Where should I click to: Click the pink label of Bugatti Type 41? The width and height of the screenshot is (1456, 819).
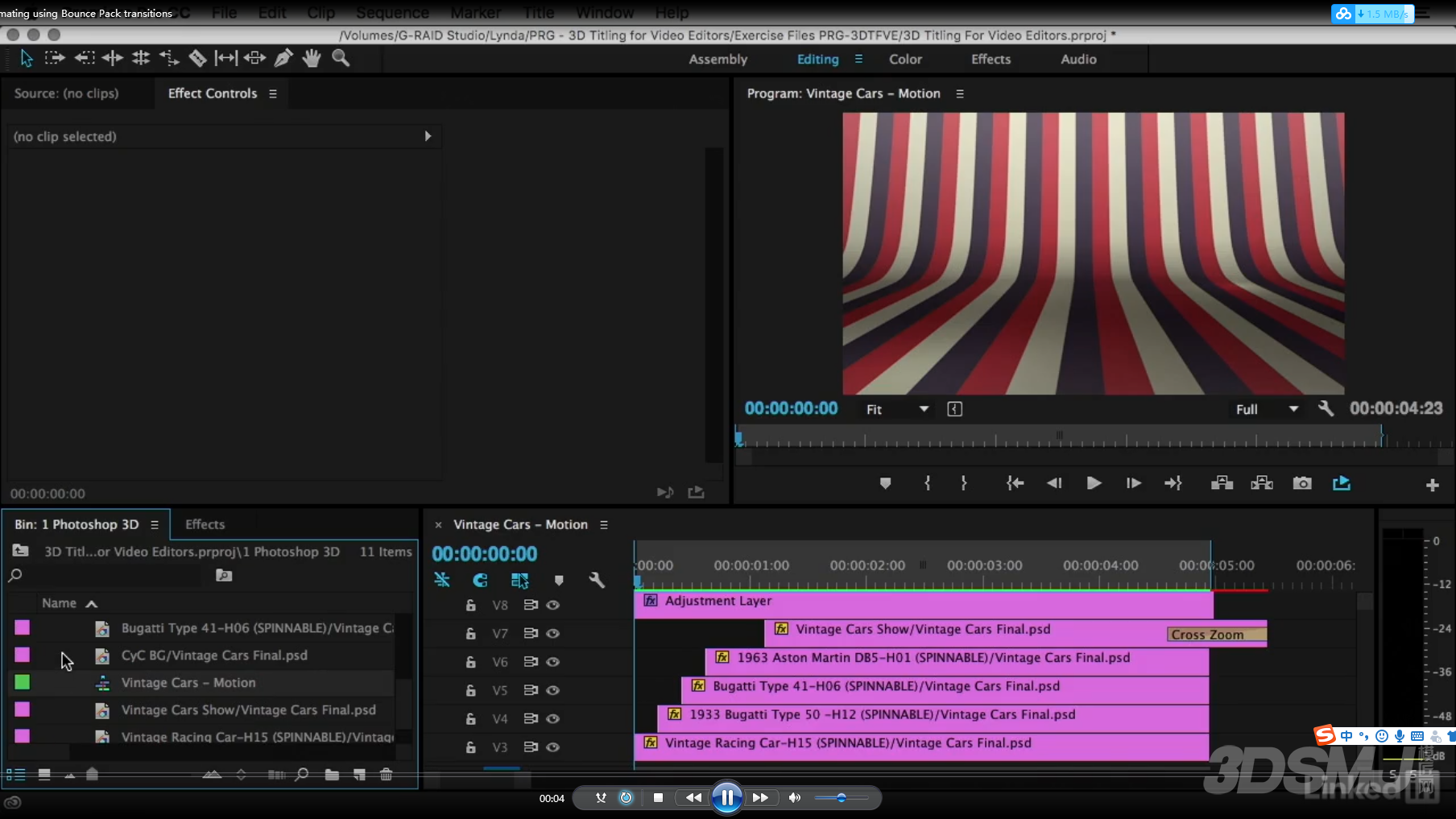[22, 627]
